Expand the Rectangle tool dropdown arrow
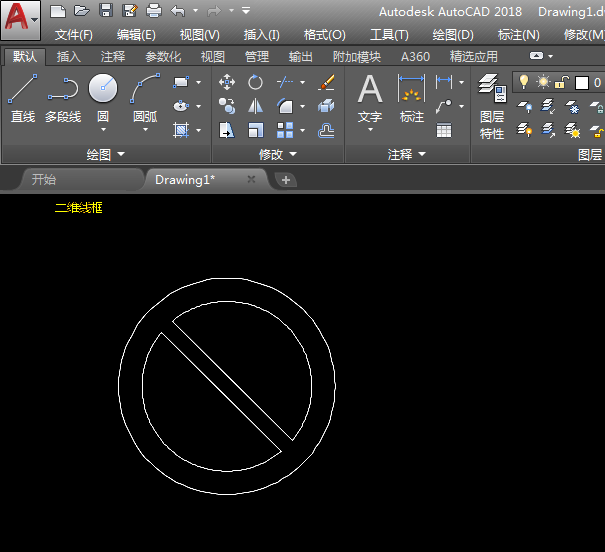The image size is (605, 552). tap(198, 82)
